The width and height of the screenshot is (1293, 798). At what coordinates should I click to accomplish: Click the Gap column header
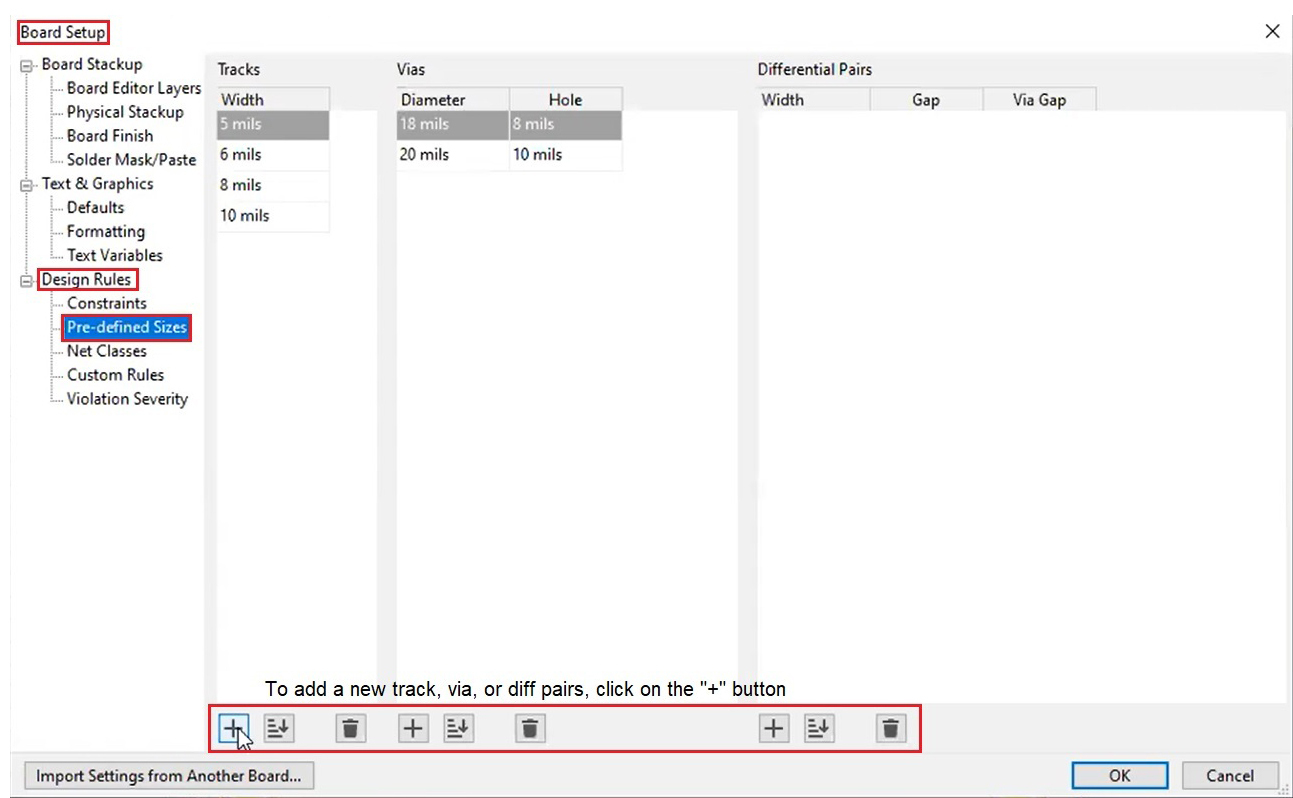(927, 100)
